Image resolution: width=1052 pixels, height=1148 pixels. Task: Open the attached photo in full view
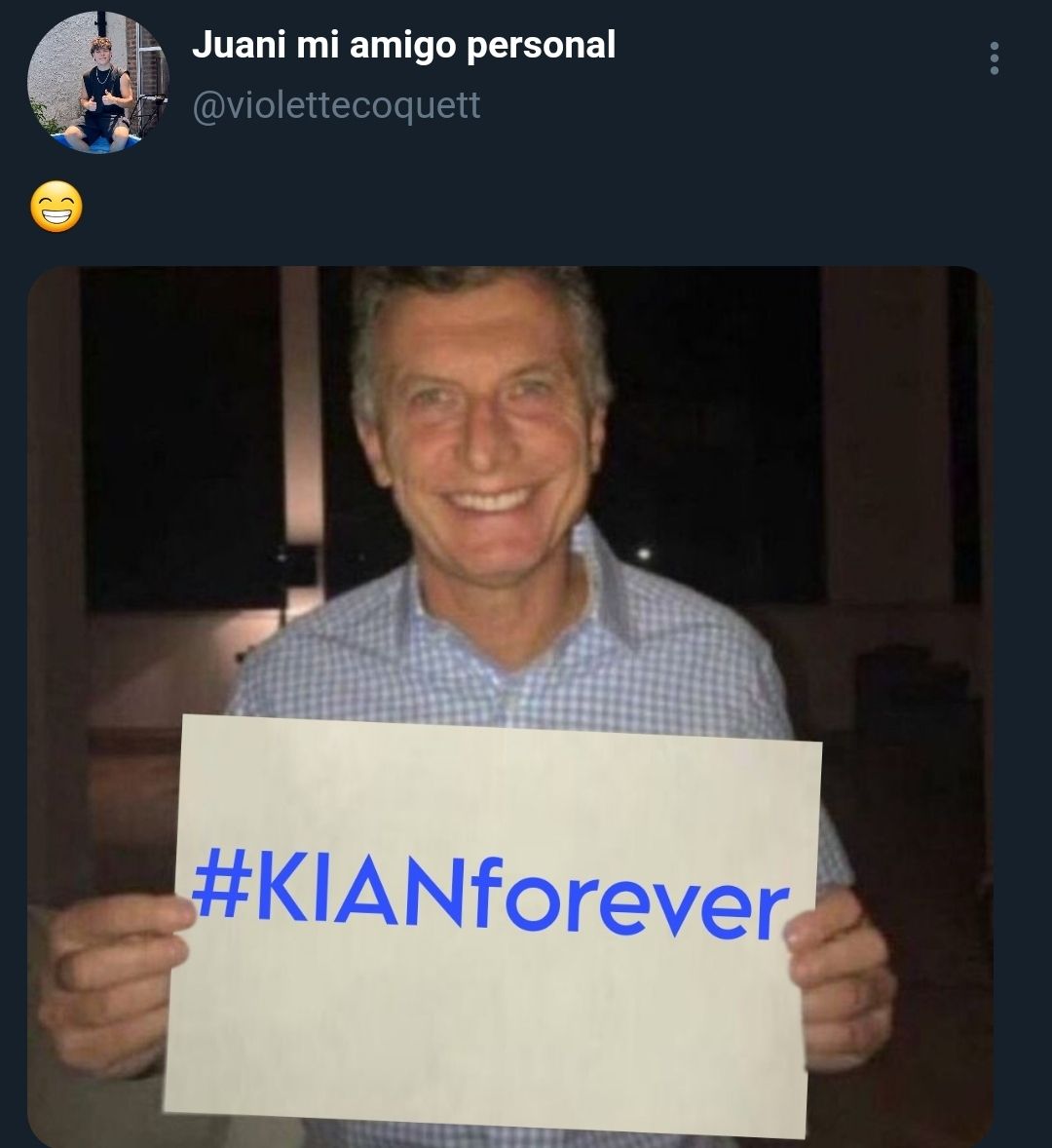tap(509, 707)
